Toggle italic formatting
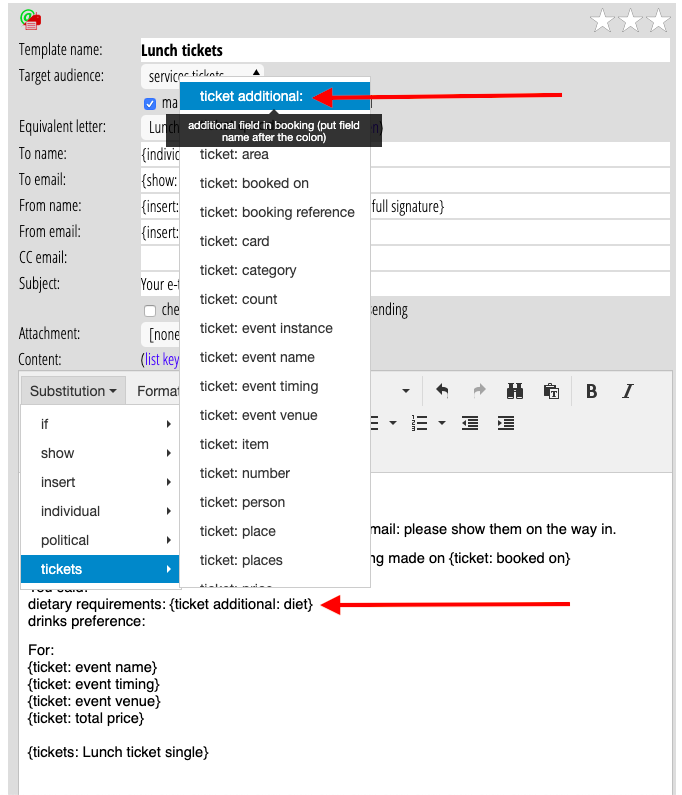Screen dimensions: 682x795 click(x=628, y=391)
